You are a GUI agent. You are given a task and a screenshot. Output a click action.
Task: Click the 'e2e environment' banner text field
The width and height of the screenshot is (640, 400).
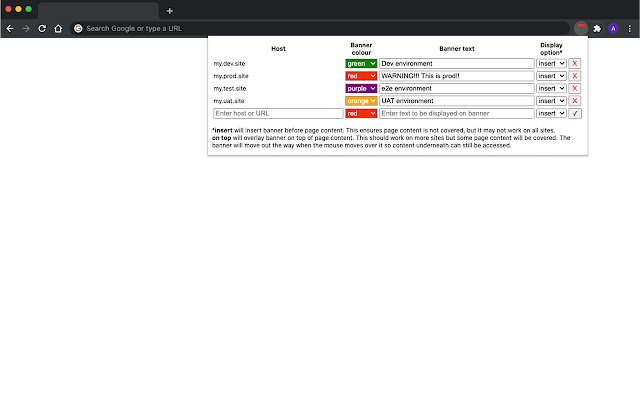tap(457, 89)
